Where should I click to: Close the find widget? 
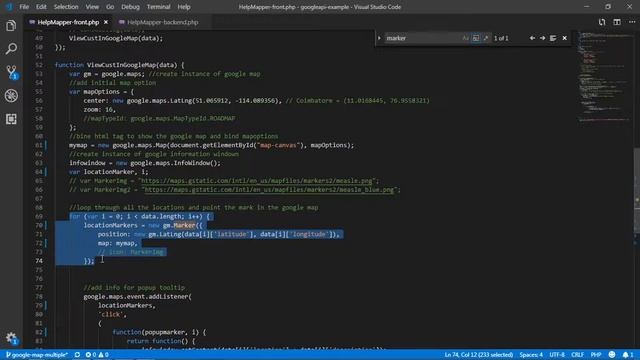[x=564, y=38]
